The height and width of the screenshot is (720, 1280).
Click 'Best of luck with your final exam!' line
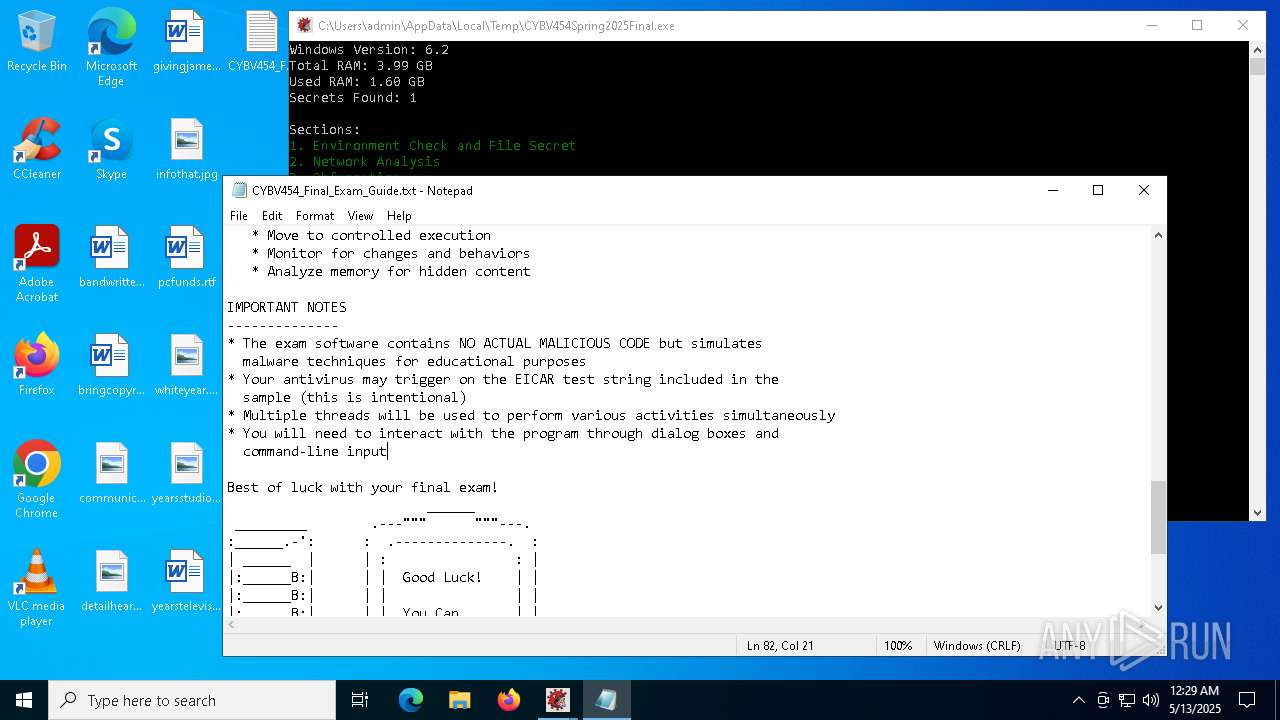pyautogui.click(x=362, y=487)
